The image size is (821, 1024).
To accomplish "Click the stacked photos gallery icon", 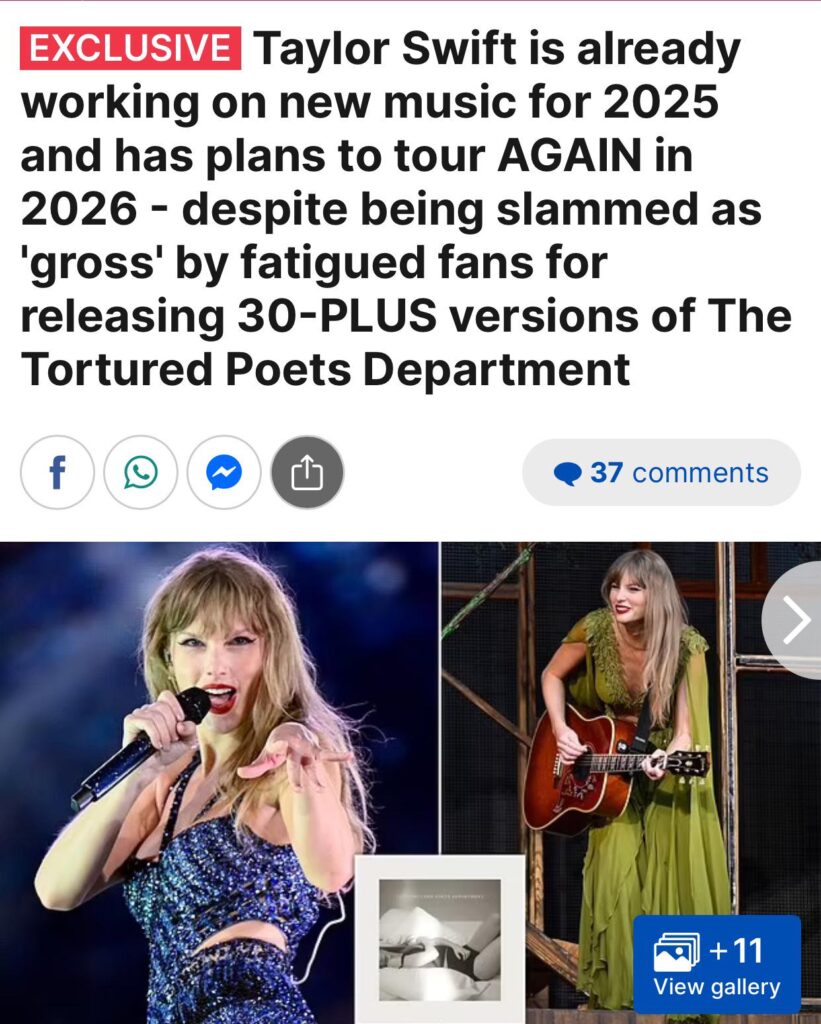I will click(677, 952).
